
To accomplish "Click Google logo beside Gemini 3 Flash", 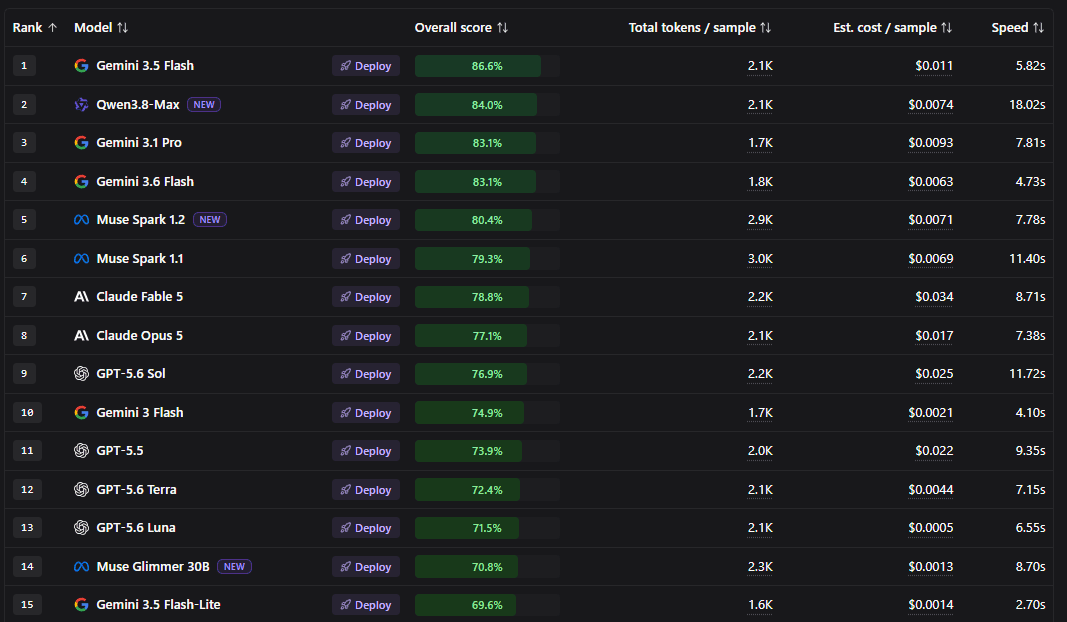I will [x=82, y=412].
